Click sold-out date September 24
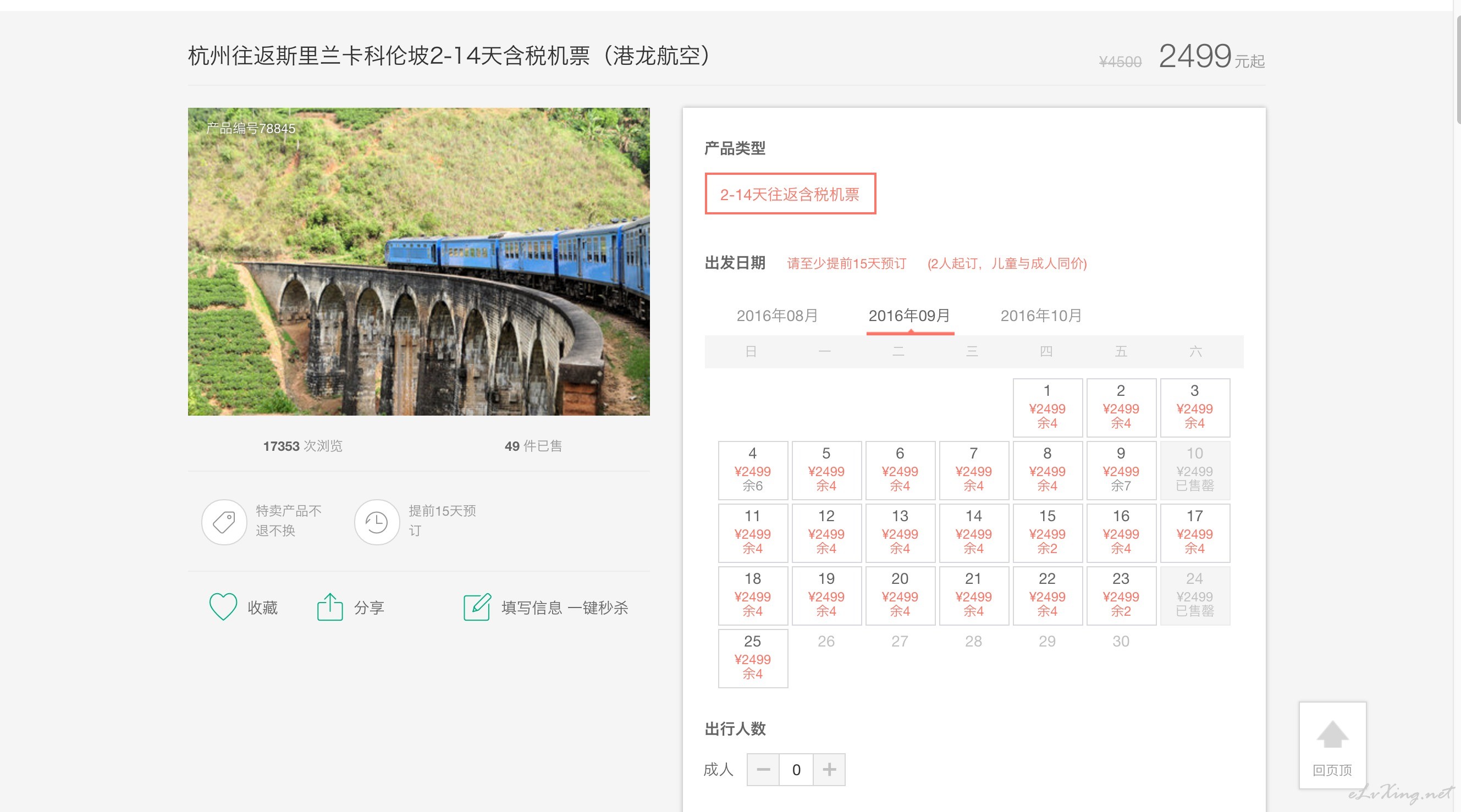Image resolution: width=1461 pixels, height=812 pixels. [x=1195, y=595]
